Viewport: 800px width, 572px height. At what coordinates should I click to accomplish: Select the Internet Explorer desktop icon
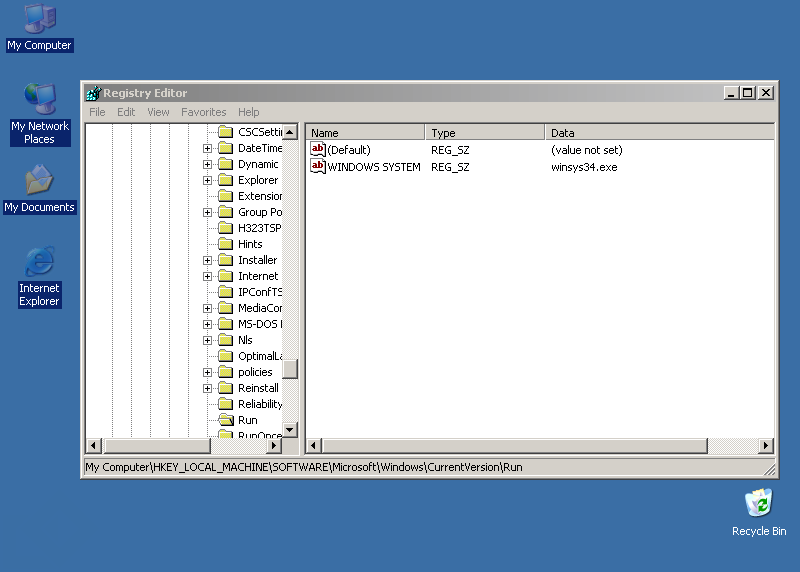[40, 277]
